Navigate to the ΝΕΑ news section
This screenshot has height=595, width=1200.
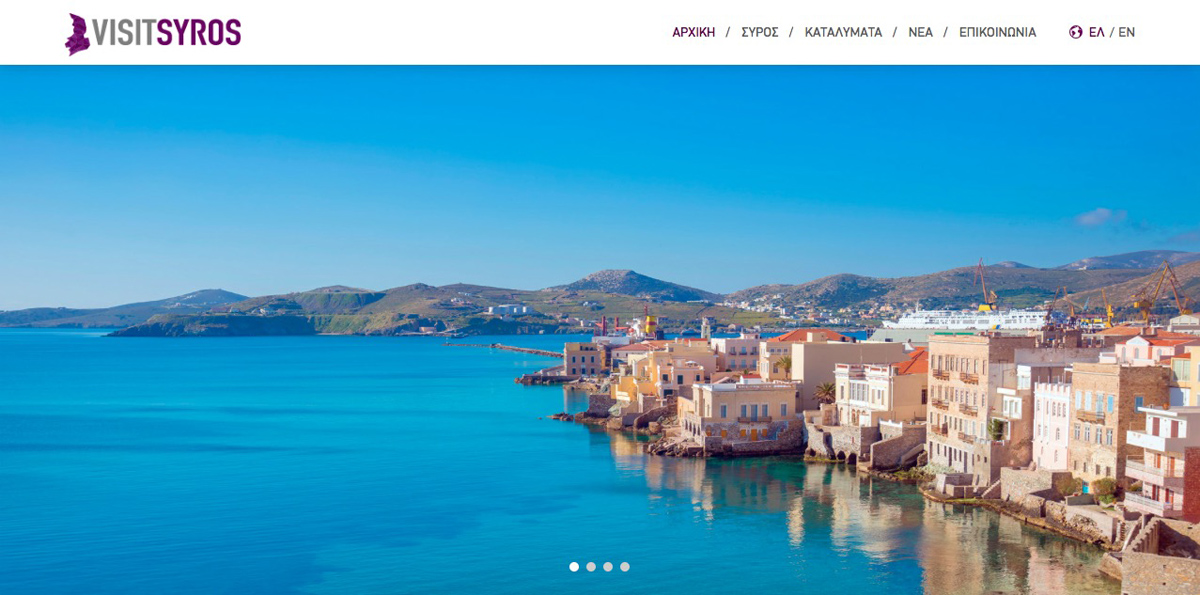[920, 32]
